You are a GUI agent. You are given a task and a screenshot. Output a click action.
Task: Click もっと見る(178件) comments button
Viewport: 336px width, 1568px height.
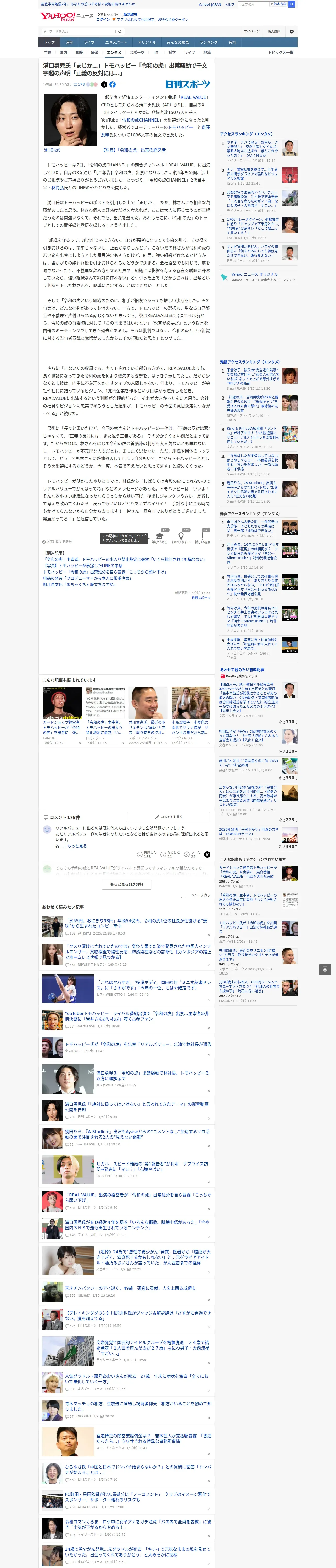tap(126, 884)
